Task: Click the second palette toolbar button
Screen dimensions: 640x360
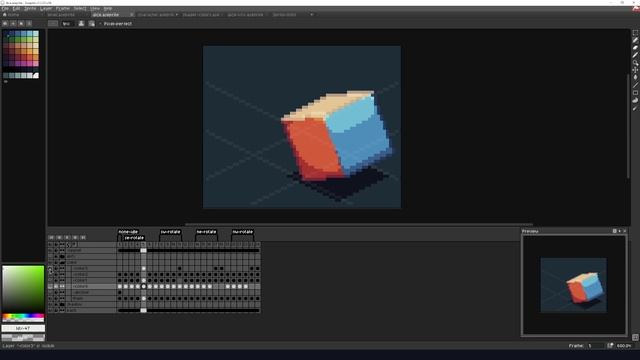Action: point(13,24)
